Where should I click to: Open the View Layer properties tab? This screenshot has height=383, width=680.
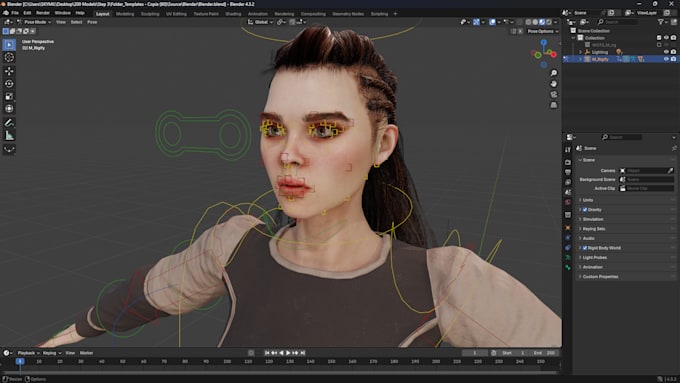[568, 182]
